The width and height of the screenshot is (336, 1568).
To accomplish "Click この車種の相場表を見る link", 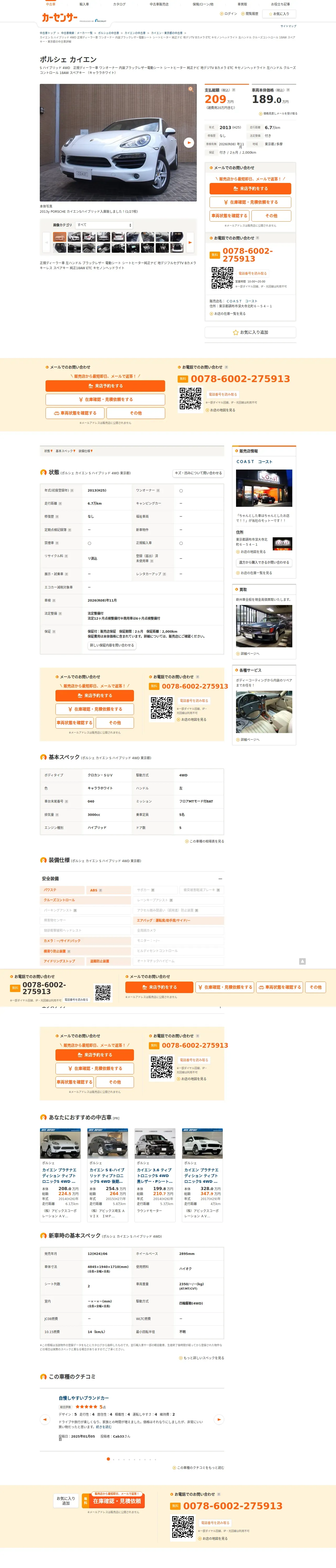I will pos(205,841).
